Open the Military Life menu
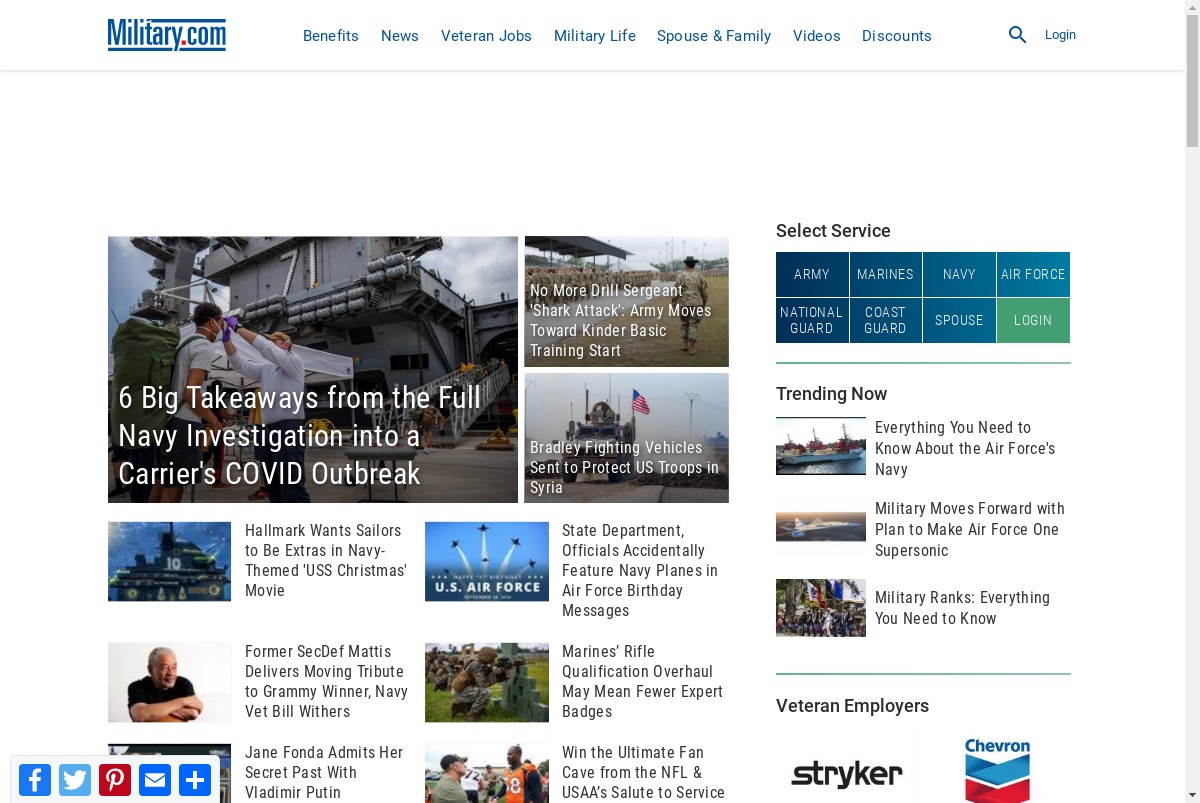The width and height of the screenshot is (1200, 803). (595, 36)
